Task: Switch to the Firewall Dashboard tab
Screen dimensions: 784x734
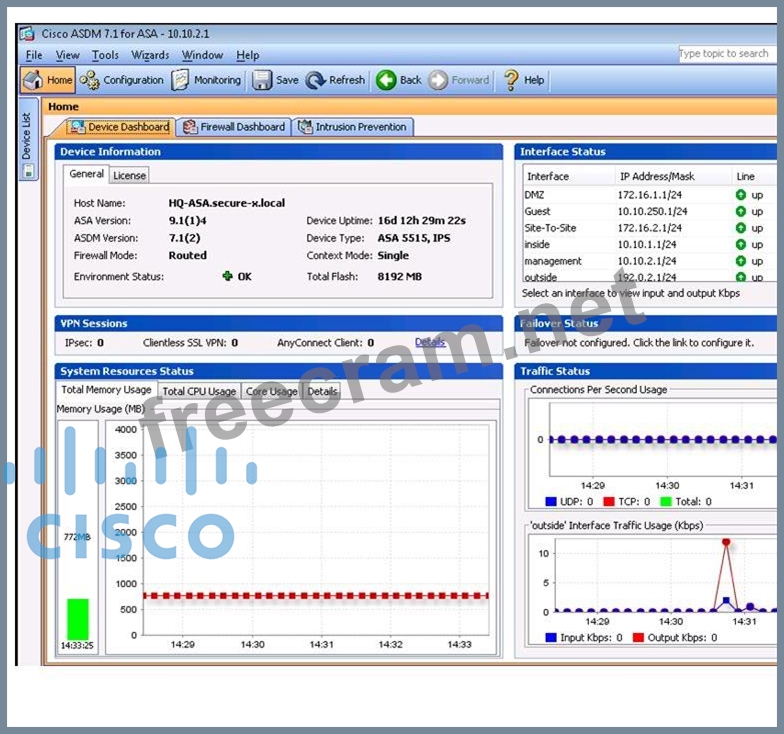Action: [235, 127]
